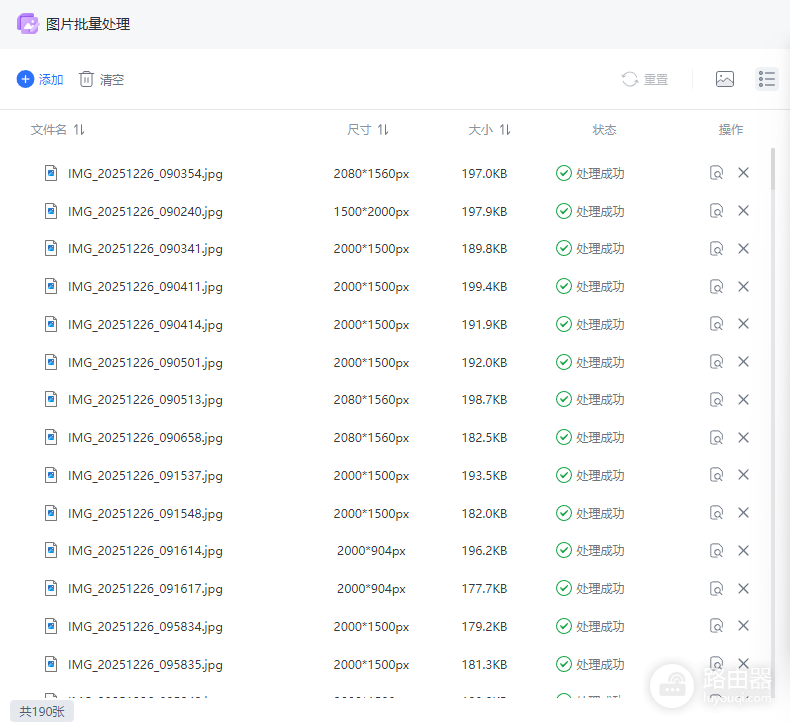Select file name IMG_20251226_090414.jpg
Screen dimensions: 790x726
coord(145,325)
